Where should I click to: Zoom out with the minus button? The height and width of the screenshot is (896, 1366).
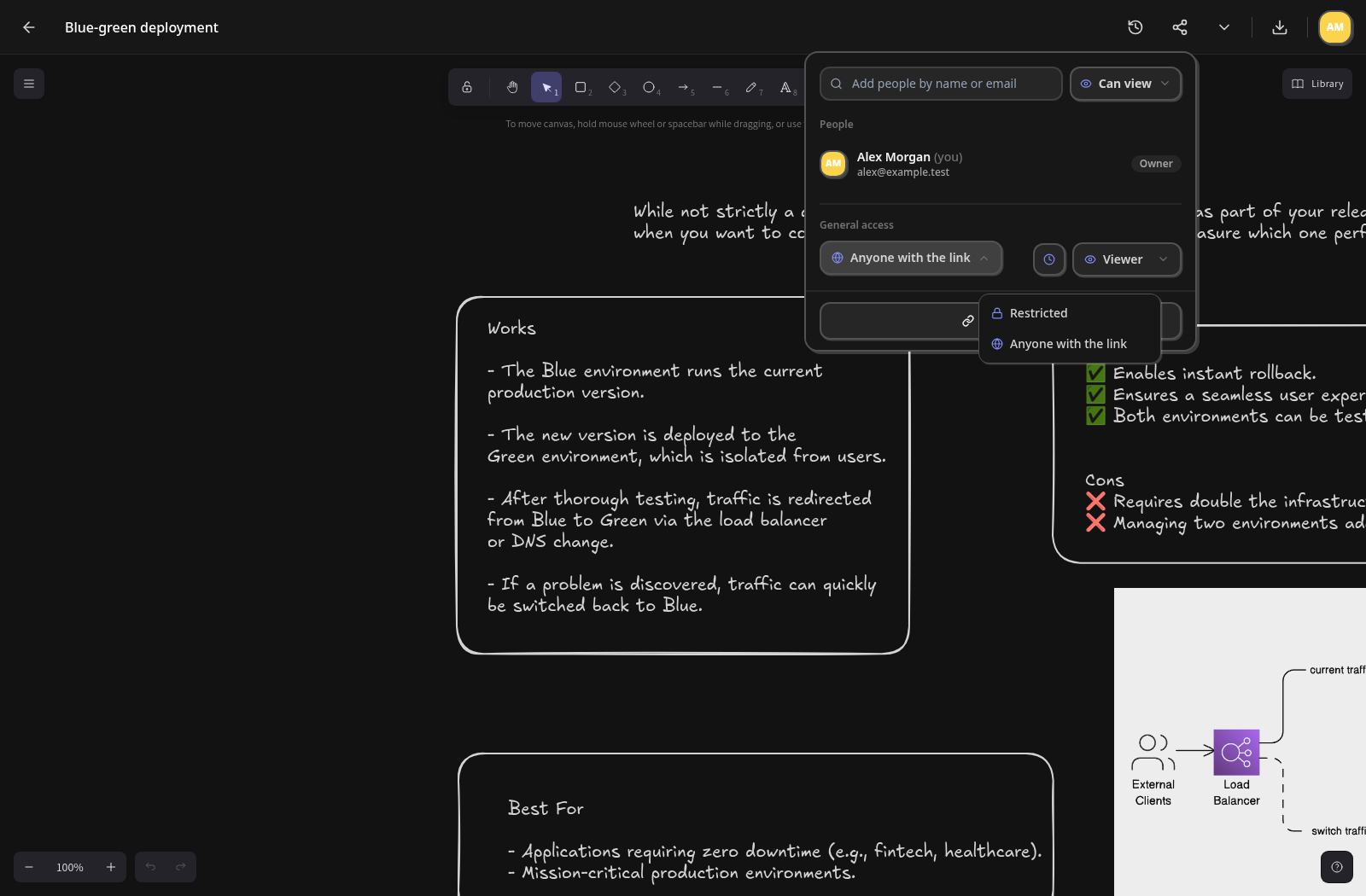(29, 867)
